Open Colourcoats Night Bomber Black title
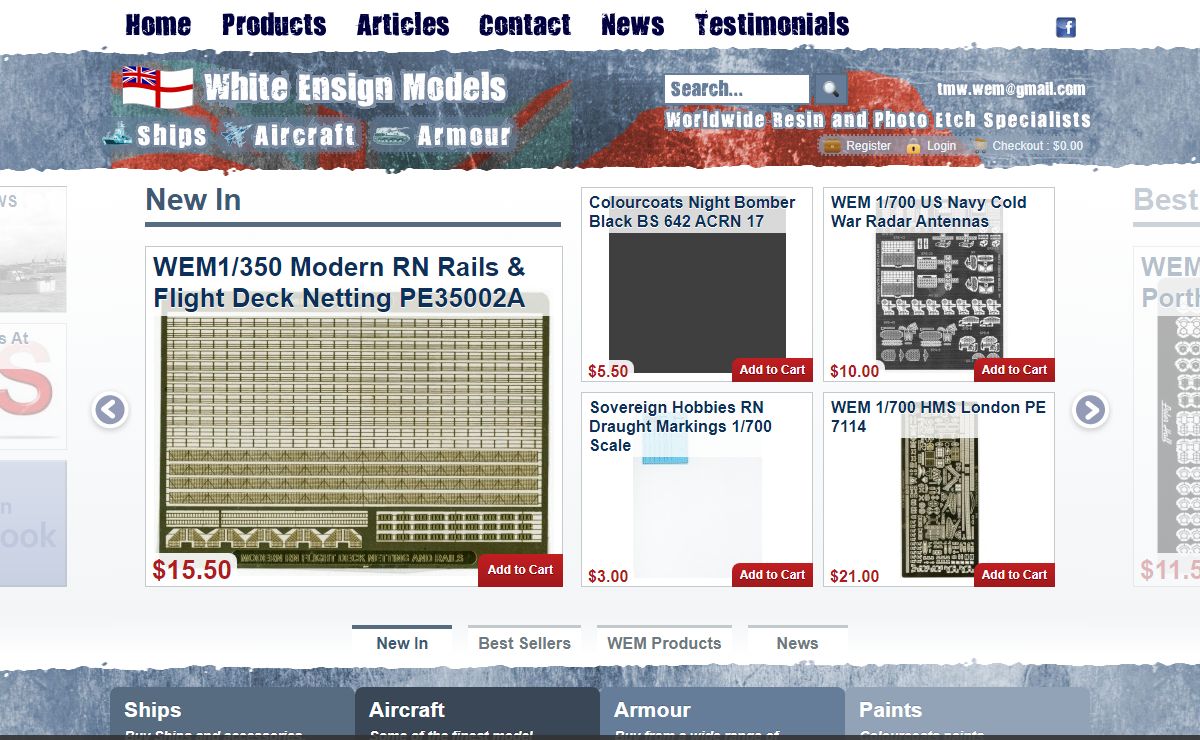This screenshot has height=740, width=1200. click(x=692, y=212)
